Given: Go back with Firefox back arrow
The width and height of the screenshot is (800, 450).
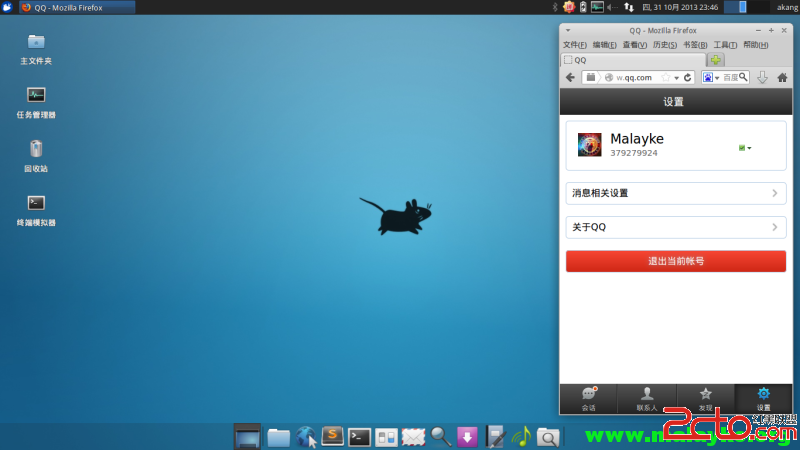Looking at the screenshot, I should tap(570, 78).
